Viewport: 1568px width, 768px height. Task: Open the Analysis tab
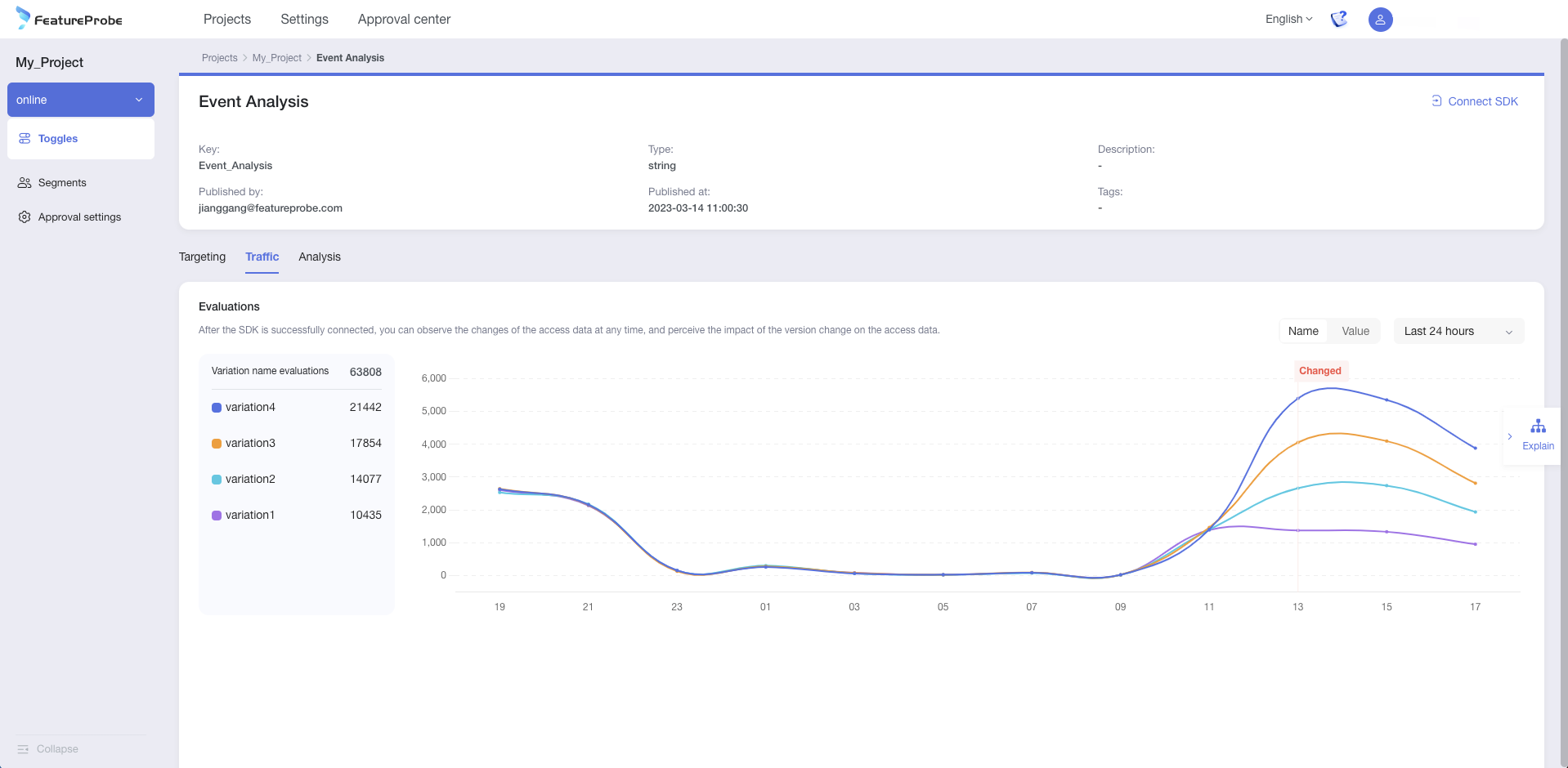point(320,257)
